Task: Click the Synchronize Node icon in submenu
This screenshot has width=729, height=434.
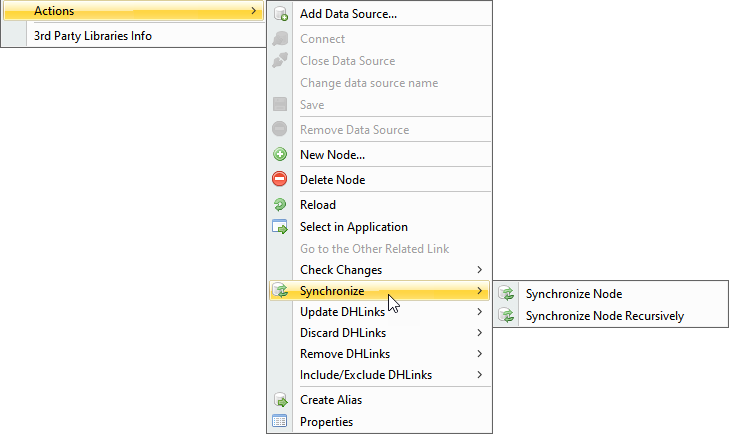Action: click(507, 294)
